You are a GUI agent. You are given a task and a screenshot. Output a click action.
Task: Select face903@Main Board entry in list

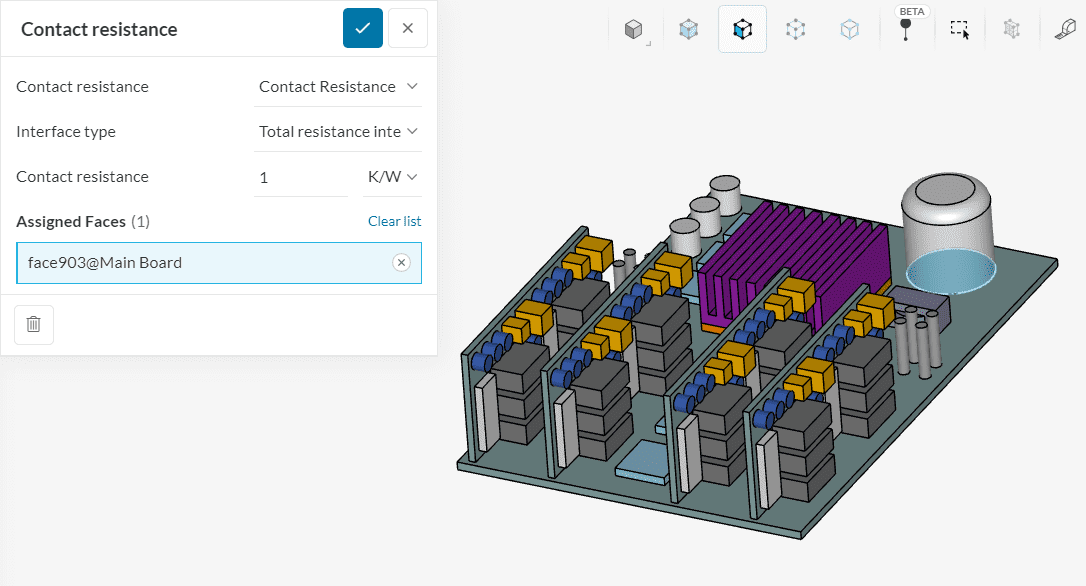(x=200, y=263)
